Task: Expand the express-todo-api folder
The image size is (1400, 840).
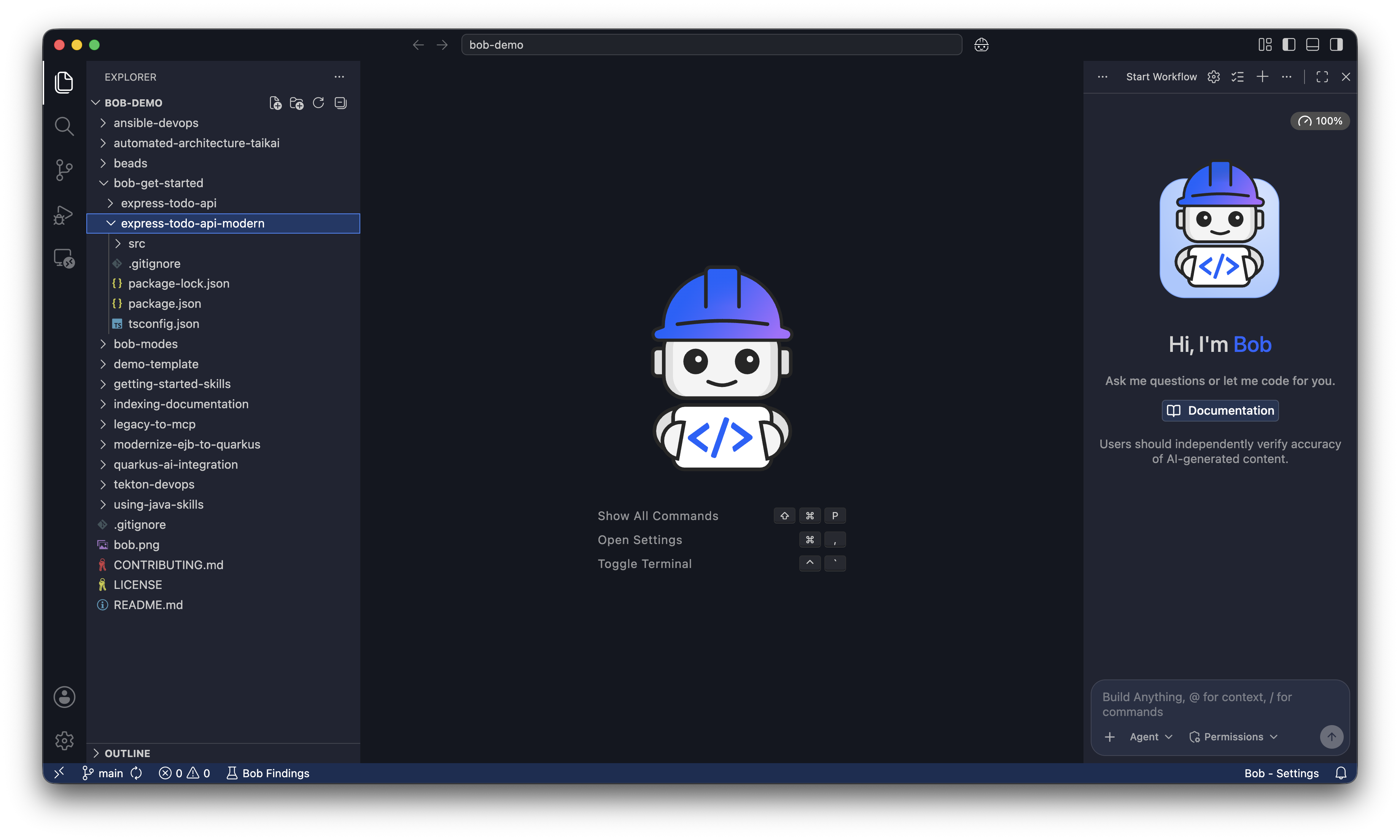Action: click(223, 203)
